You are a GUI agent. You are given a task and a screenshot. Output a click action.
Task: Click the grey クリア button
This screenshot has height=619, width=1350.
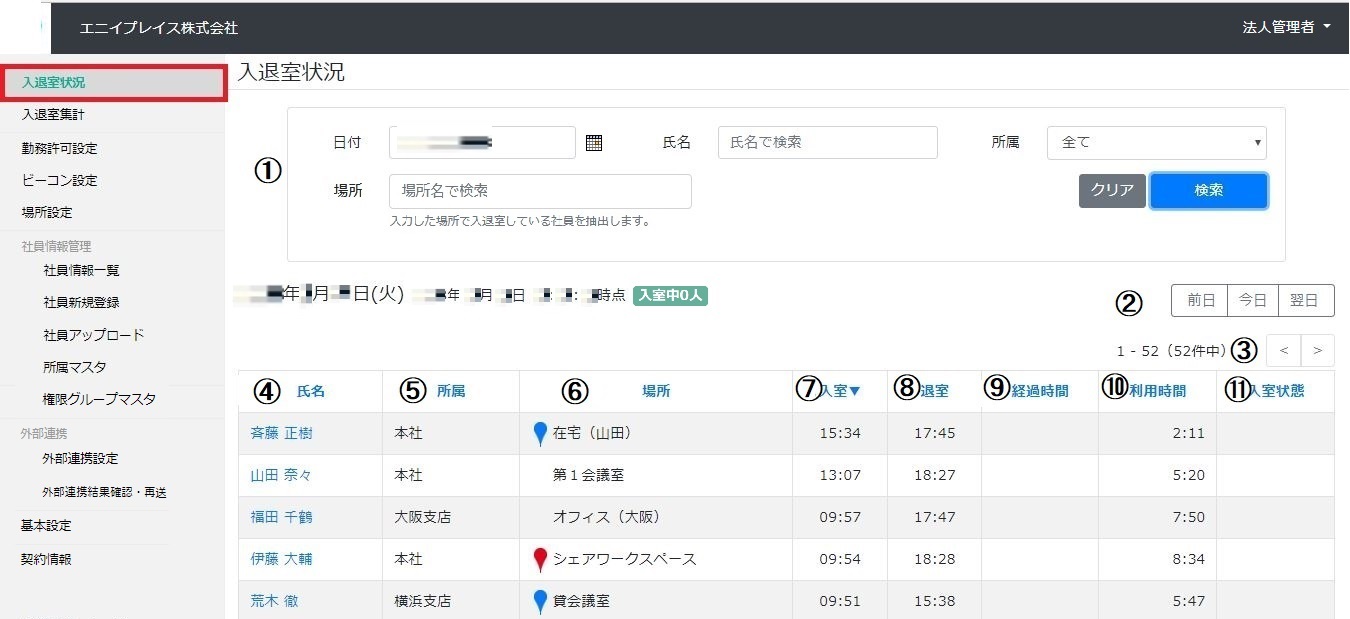[1112, 191]
